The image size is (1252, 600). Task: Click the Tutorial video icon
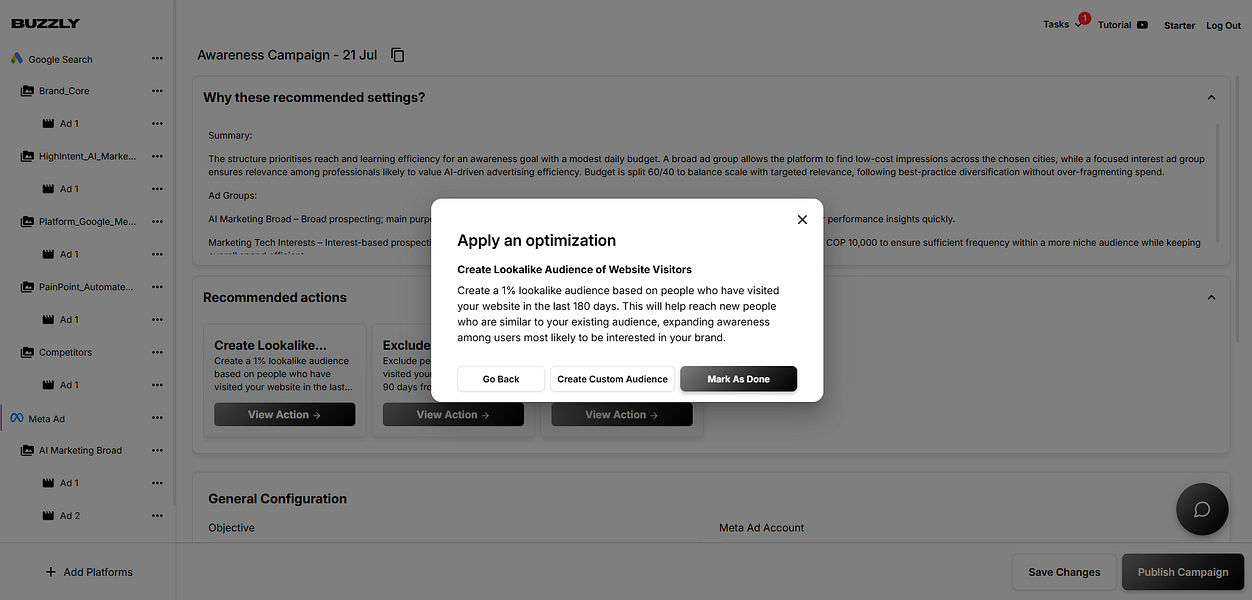point(1142,25)
